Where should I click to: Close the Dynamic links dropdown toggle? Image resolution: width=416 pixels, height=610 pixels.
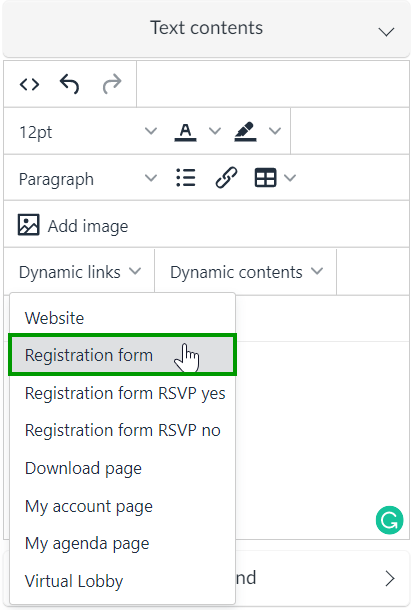pyautogui.click(x=79, y=272)
